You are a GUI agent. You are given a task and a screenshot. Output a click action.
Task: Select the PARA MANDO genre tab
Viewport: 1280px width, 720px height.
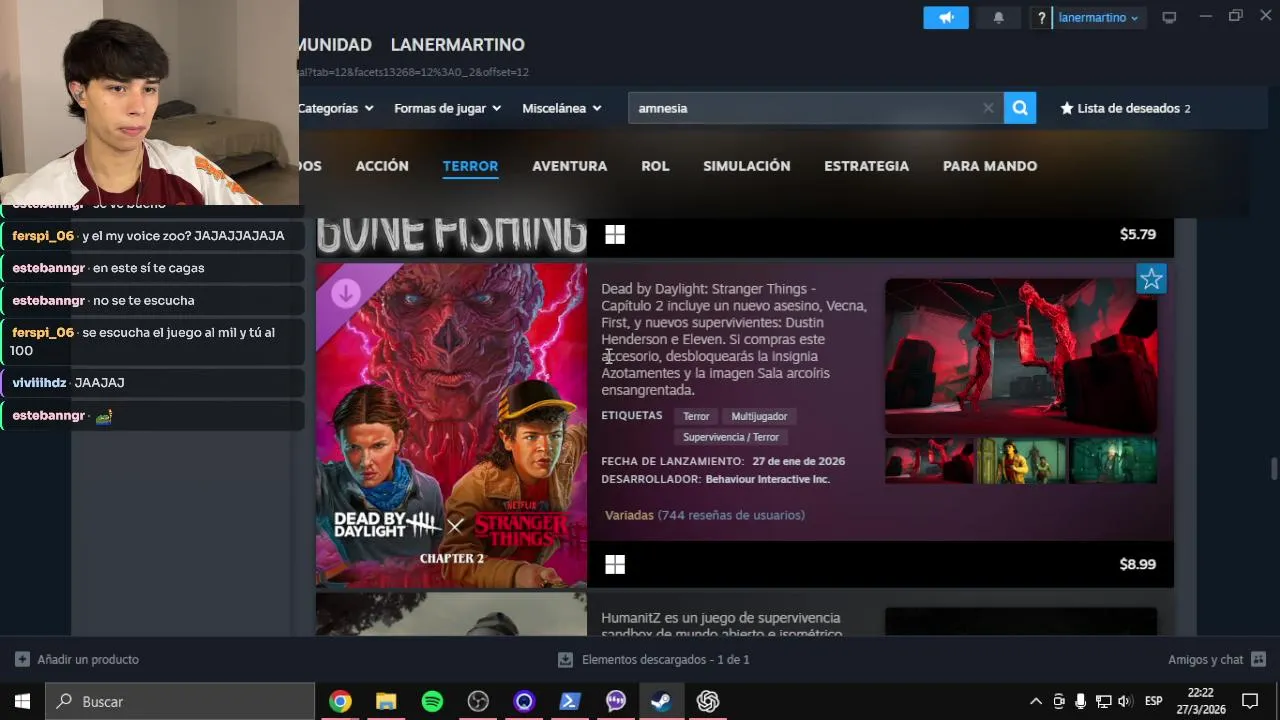[990, 166]
